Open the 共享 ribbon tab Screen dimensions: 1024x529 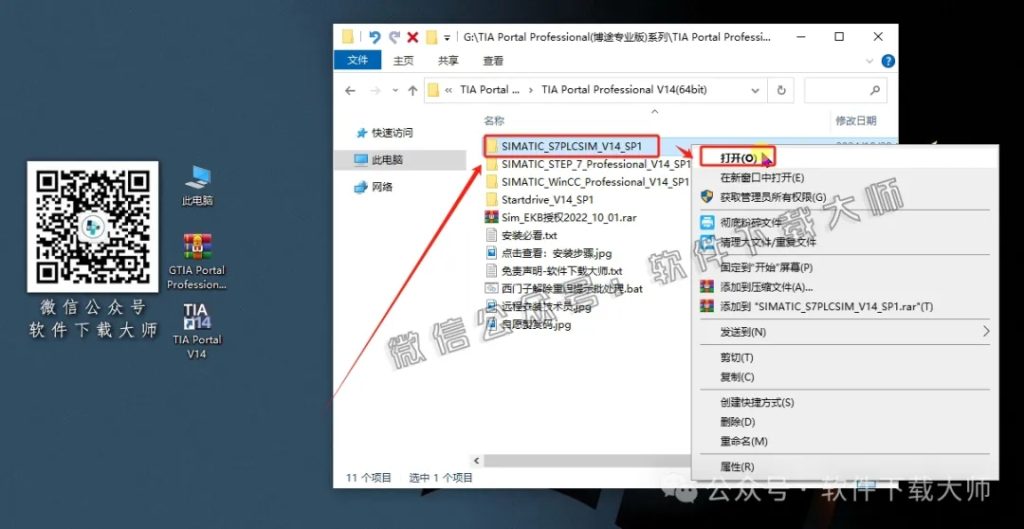coord(448,61)
